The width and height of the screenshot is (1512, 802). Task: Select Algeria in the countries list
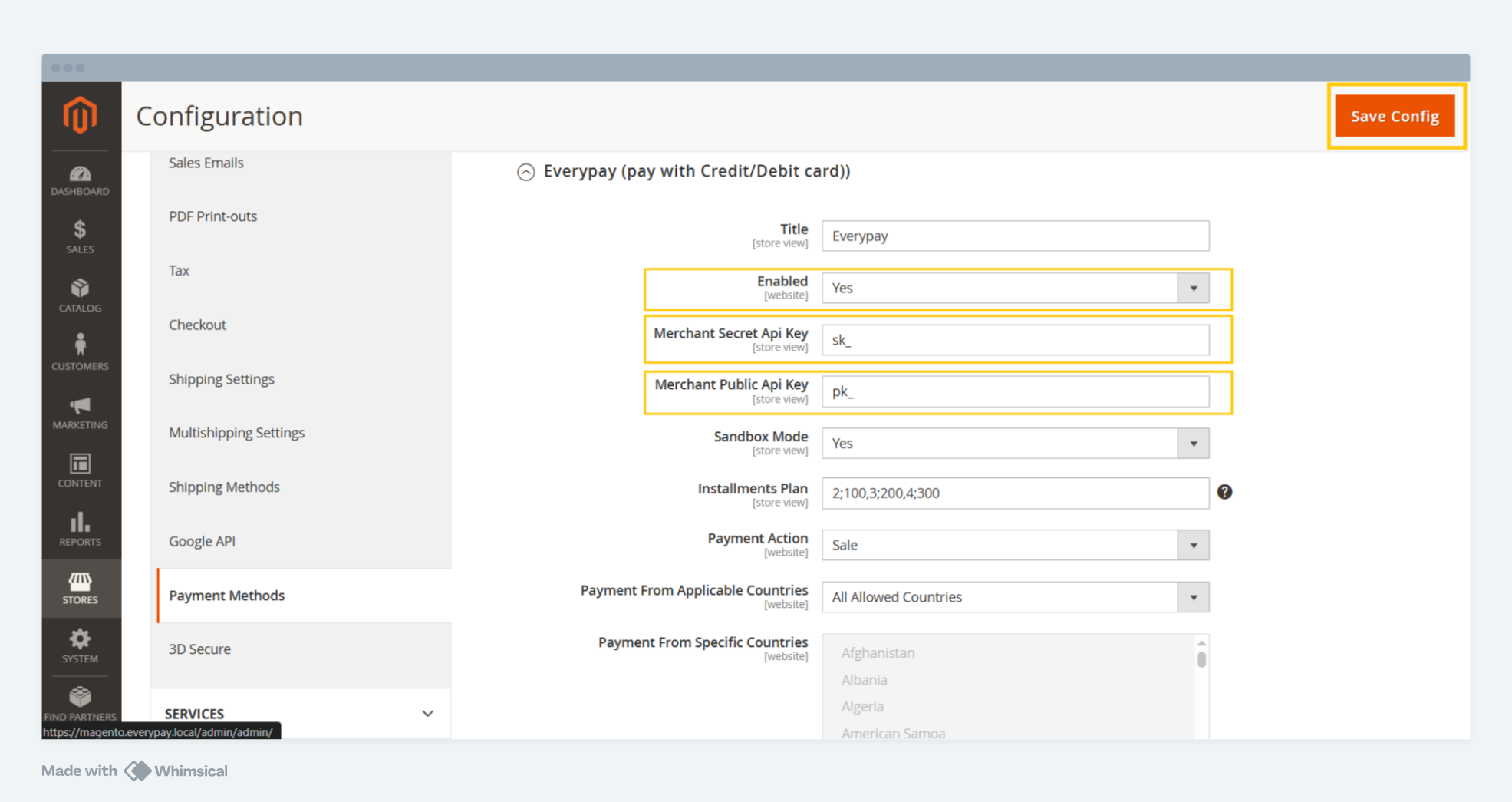click(x=862, y=706)
